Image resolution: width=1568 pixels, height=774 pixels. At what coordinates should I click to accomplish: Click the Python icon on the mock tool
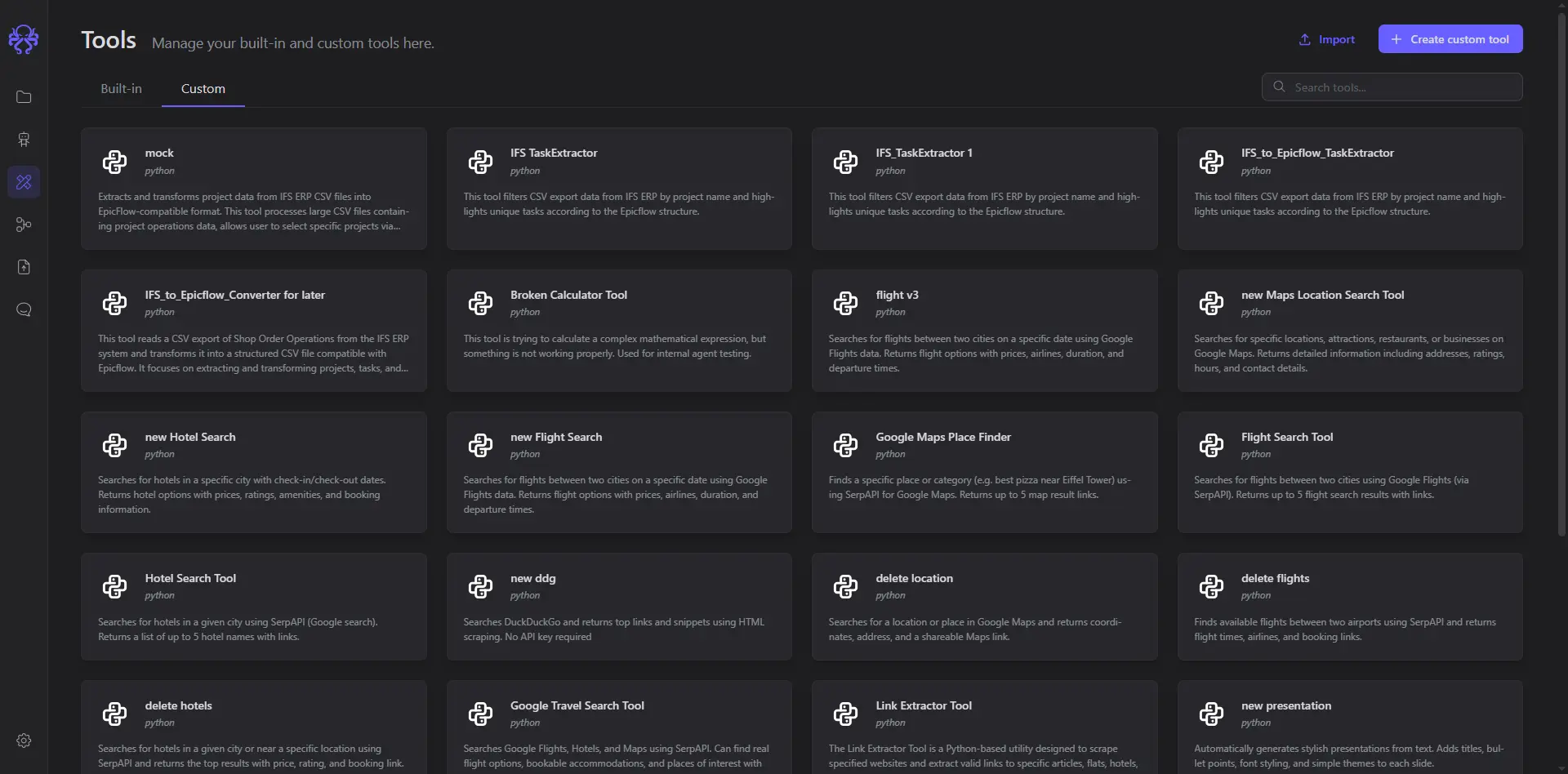(x=115, y=162)
